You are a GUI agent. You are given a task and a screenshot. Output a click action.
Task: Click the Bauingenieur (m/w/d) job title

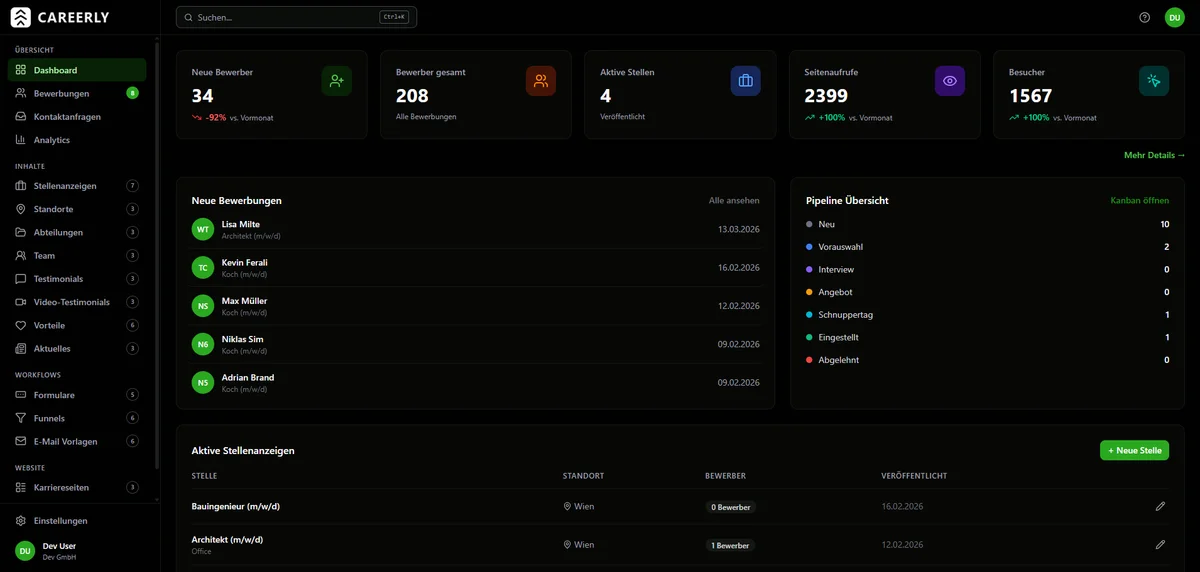coord(236,507)
